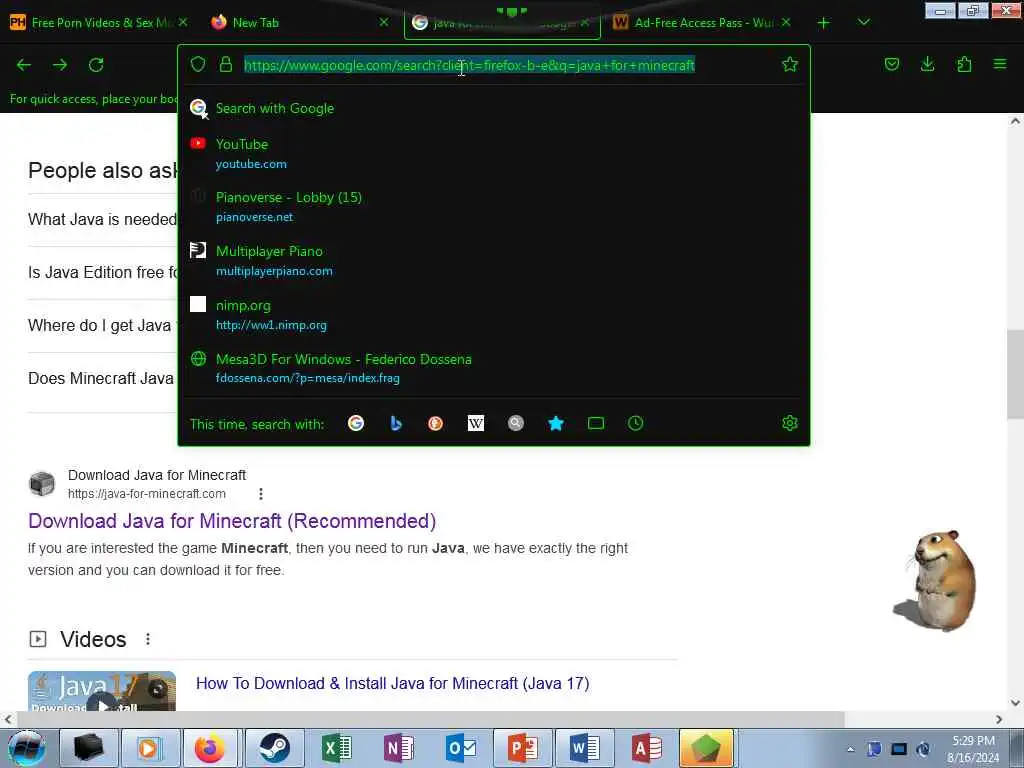
Task: Search bookmarks with the blue star icon
Action: click(556, 423)
